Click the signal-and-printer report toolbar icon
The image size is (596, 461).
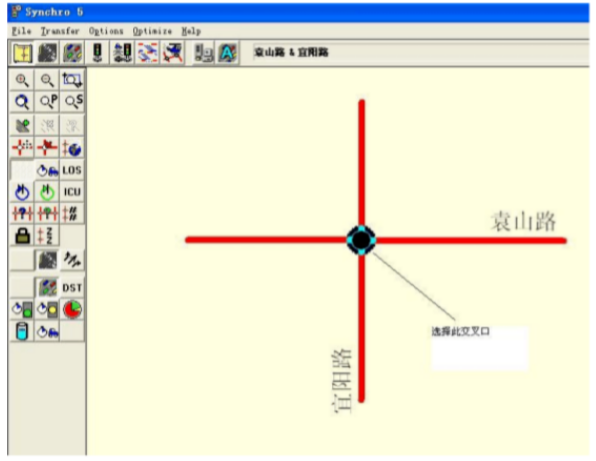203,53
